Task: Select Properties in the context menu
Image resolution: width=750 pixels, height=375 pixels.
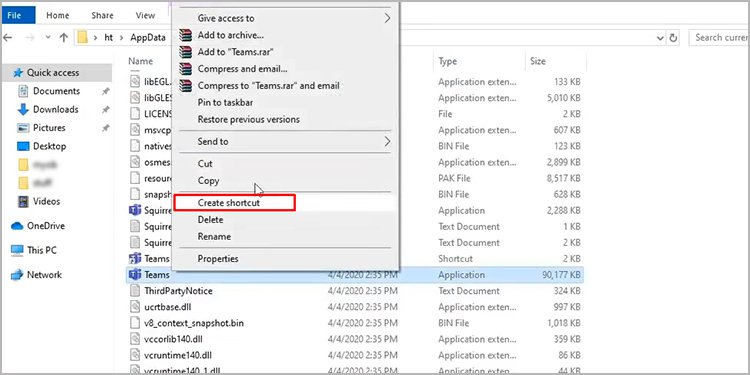Action: click(x=218, y=259)
